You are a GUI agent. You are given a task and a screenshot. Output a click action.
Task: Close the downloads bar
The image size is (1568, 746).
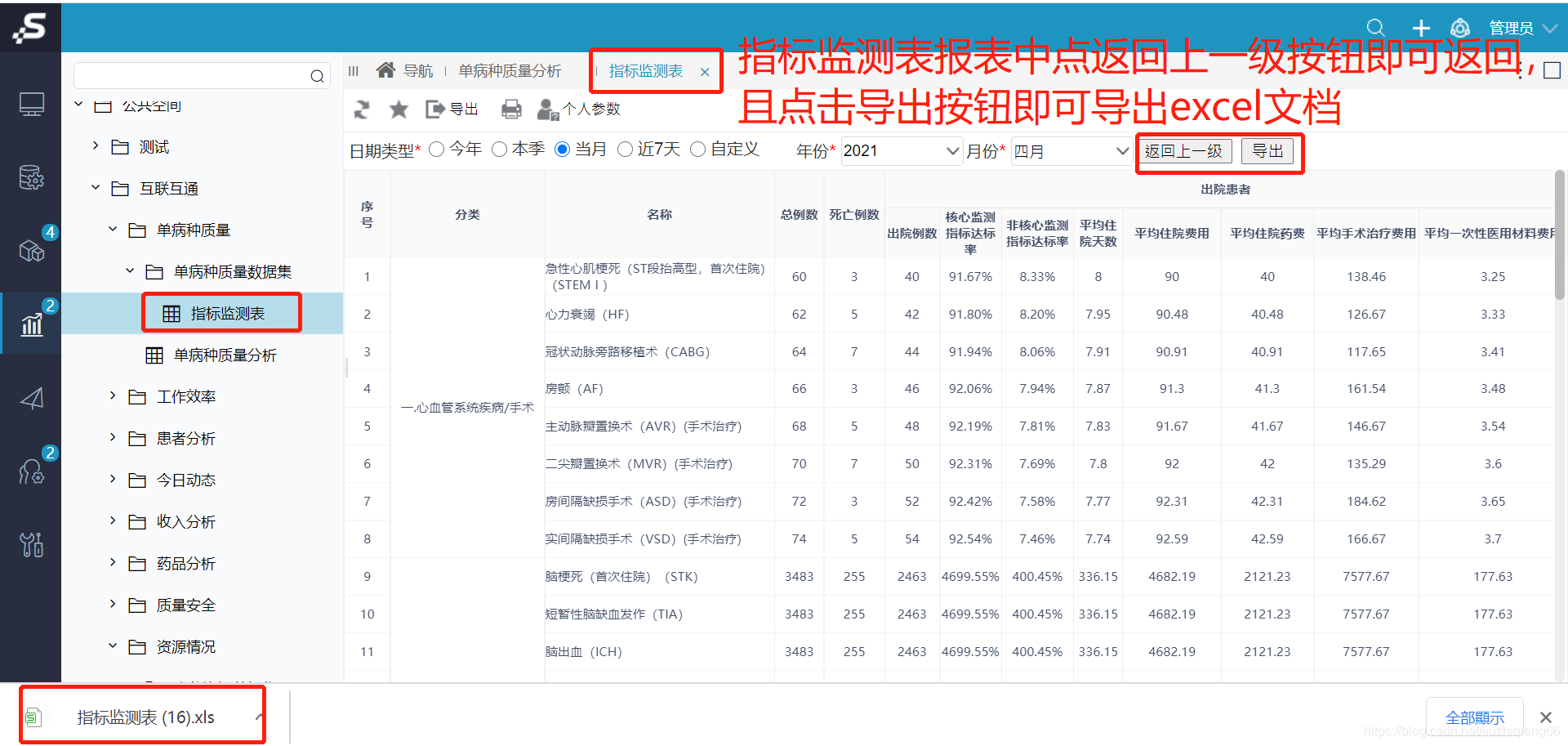click(1545, 717)
